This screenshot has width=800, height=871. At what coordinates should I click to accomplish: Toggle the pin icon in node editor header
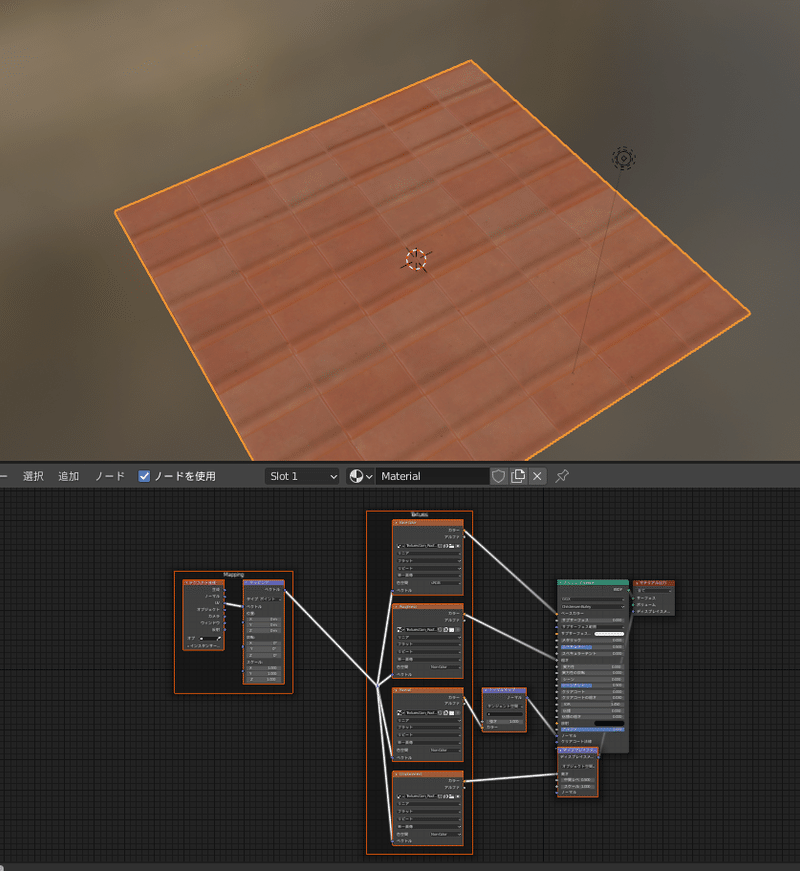point(562,476)
